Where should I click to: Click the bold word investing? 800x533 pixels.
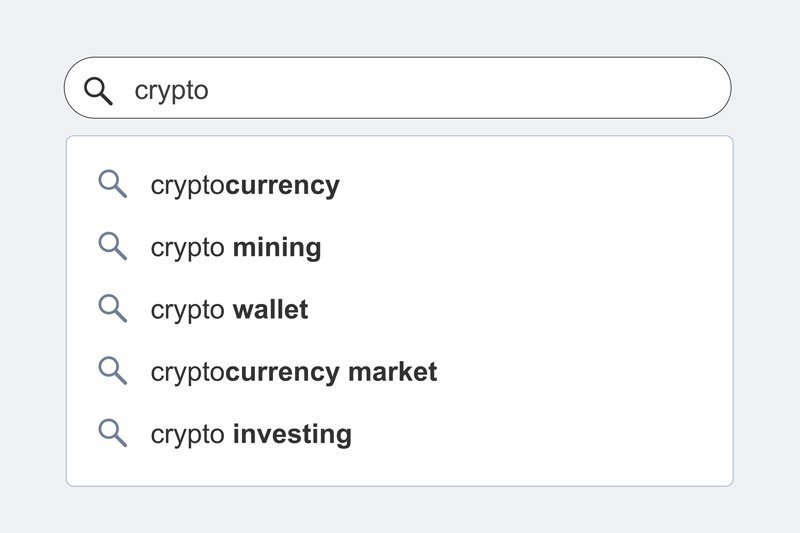click(292, 435)
